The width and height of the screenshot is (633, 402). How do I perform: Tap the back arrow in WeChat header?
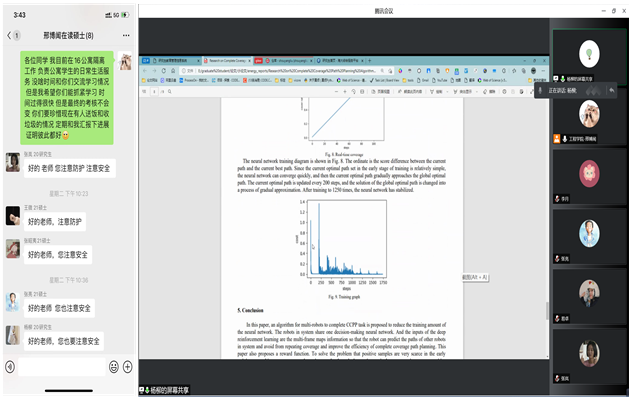(9, 34)
